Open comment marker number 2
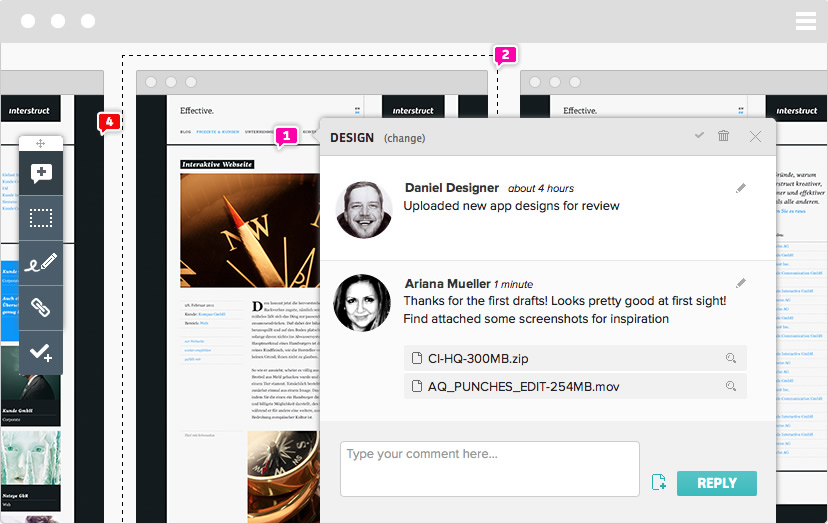The image size is (828, 524). [505, 55]
